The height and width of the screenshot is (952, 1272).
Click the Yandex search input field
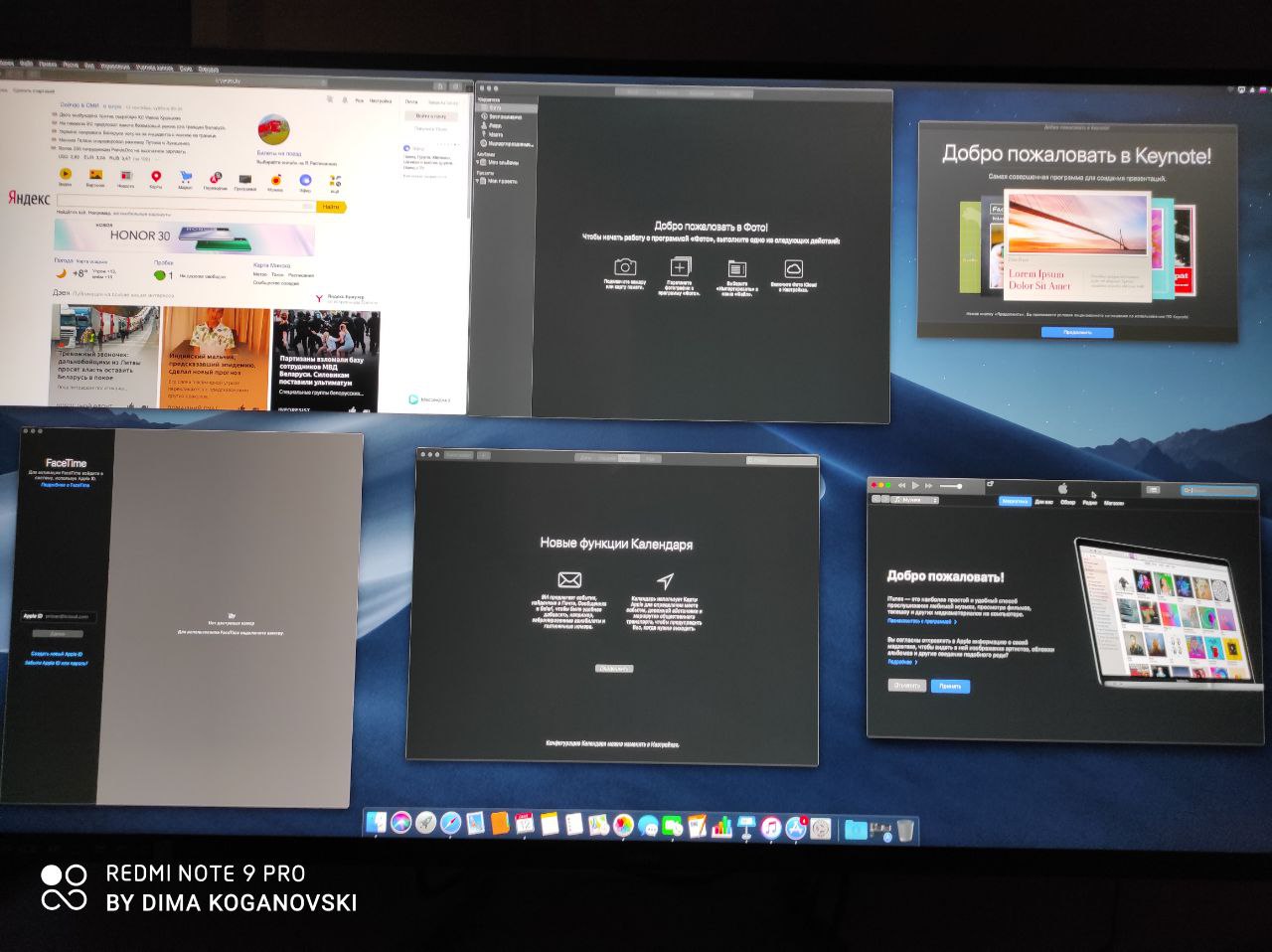(x=187, y=204)
